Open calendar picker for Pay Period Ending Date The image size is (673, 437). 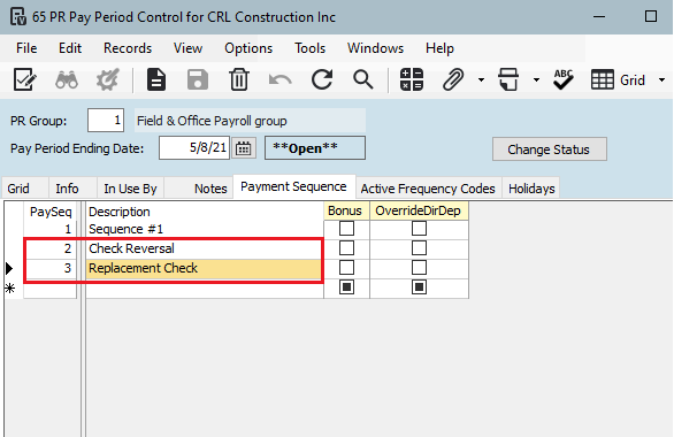pos(243,149)
